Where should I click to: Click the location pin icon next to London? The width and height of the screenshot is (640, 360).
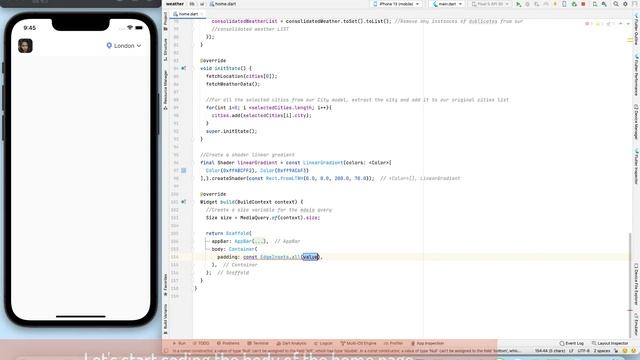109,46
